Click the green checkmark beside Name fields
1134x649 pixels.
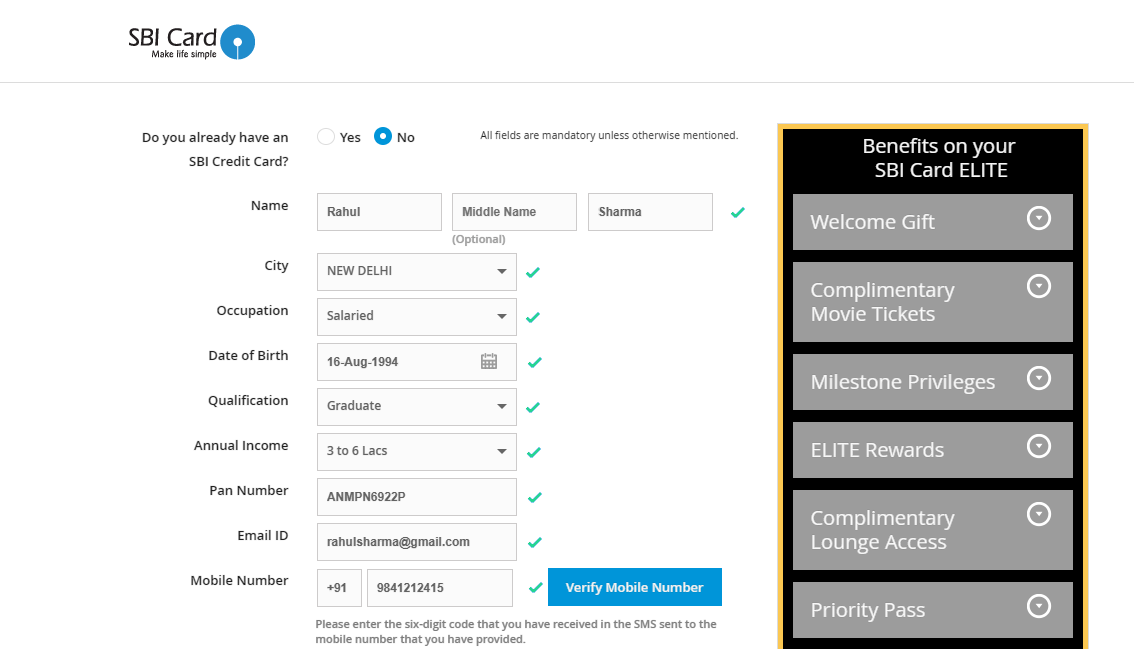[x=738, y=213]
